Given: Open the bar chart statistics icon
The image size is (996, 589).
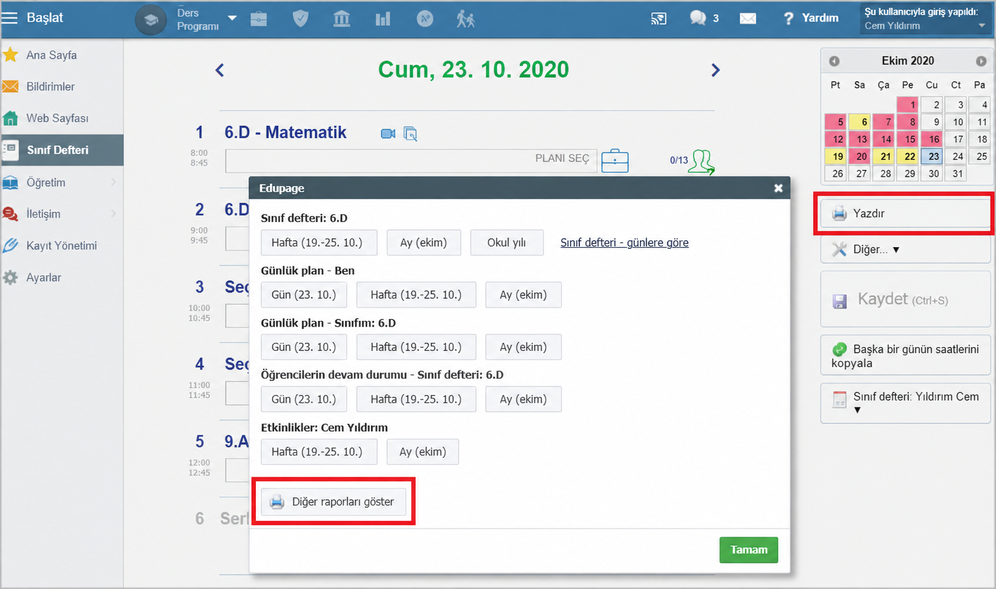Looking at the screenshot, I should tap(383, 19).
